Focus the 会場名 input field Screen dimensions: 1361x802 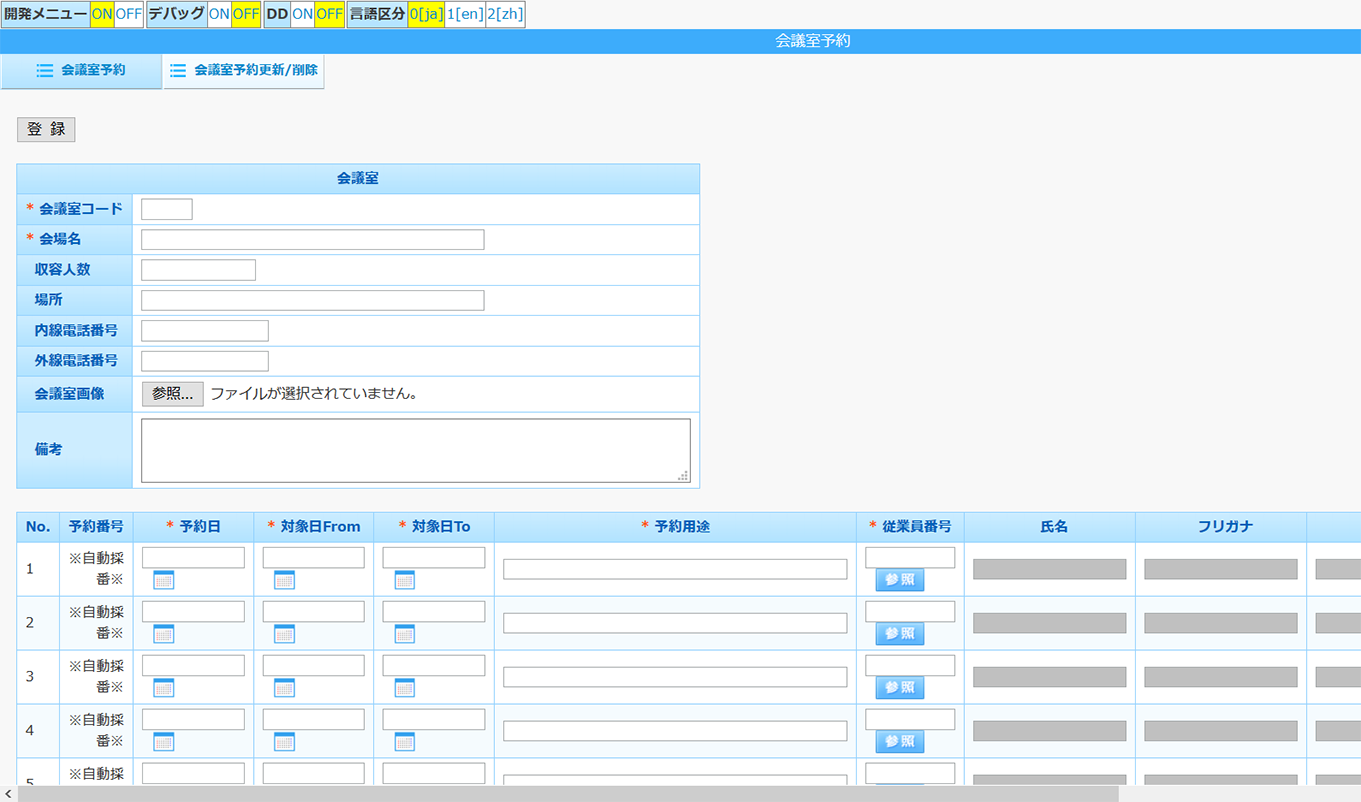point(313,240)
